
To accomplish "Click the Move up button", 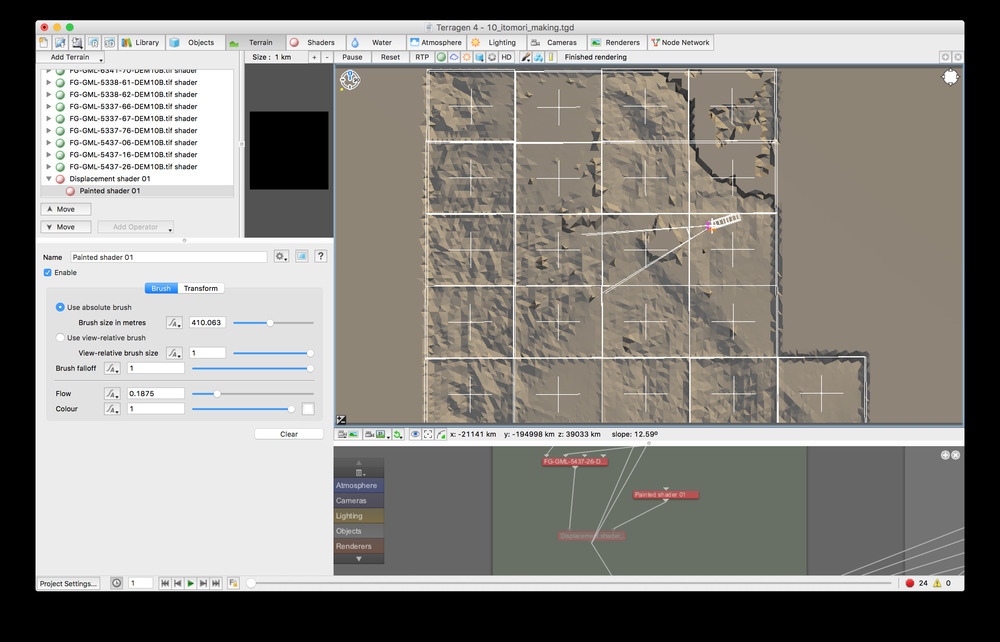I will pos(66,209).
